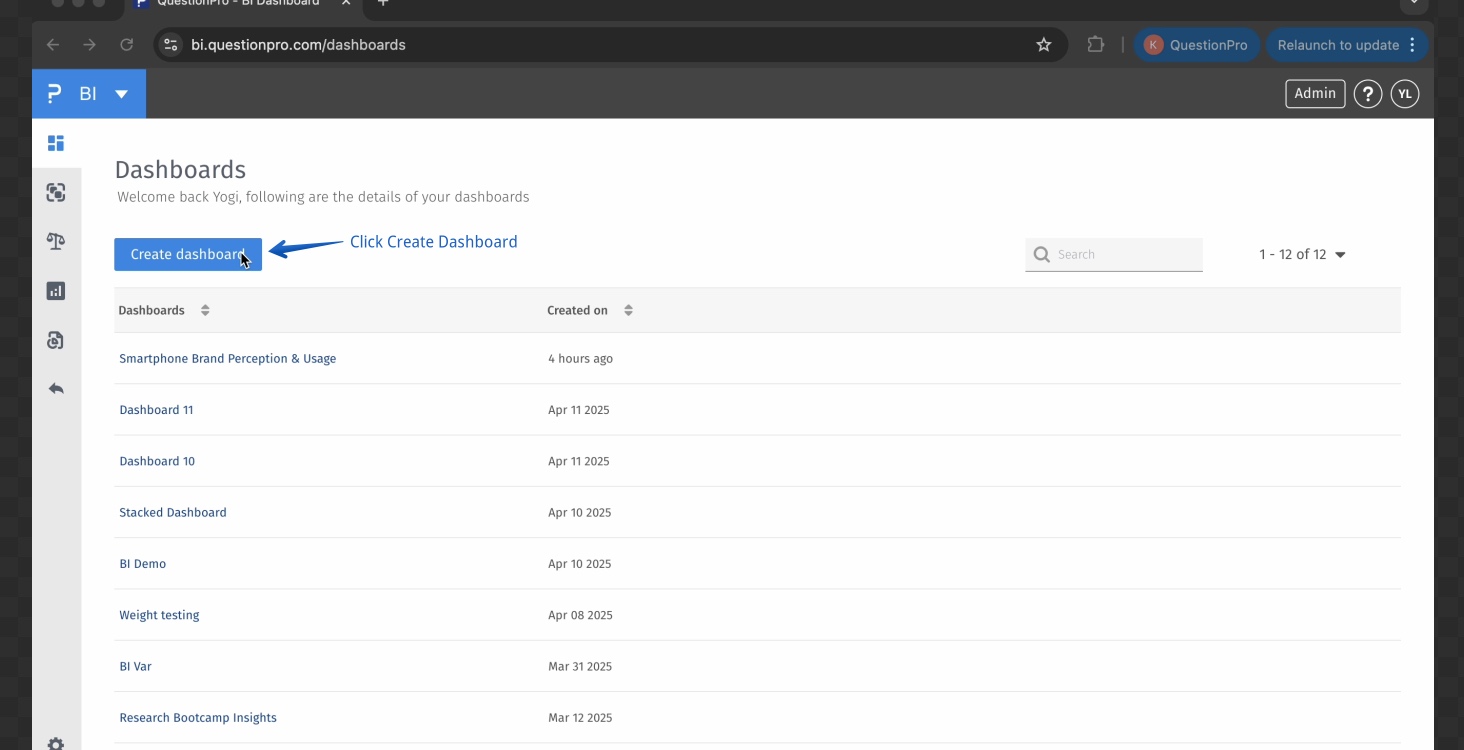This screenshot has width=1464, height=750.
Task: Sort the list by the Dashboards column
Action: 205,310
